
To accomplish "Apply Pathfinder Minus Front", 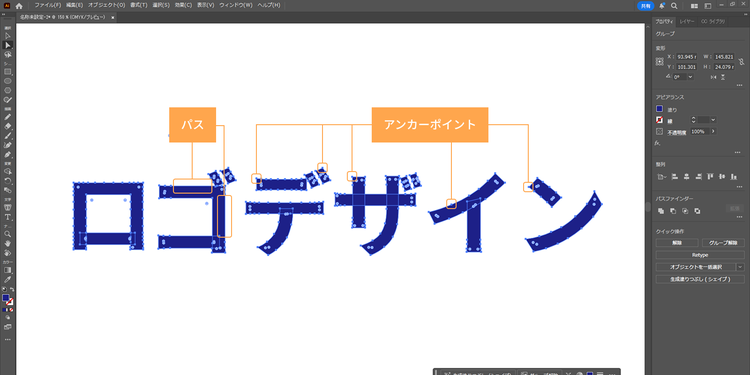I will pos(673,210).
